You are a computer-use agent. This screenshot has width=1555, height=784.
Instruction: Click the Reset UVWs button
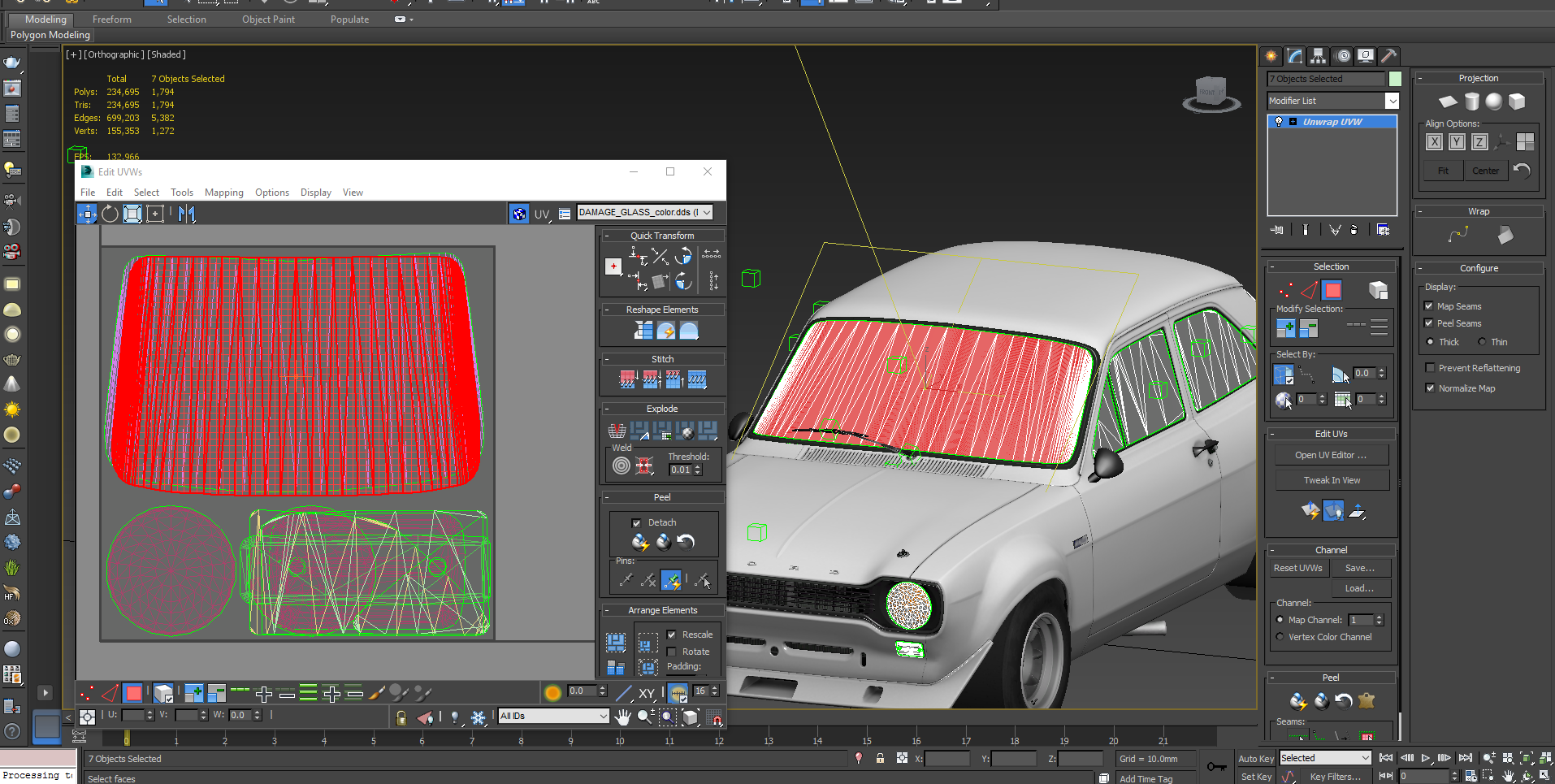point(1298,568)
